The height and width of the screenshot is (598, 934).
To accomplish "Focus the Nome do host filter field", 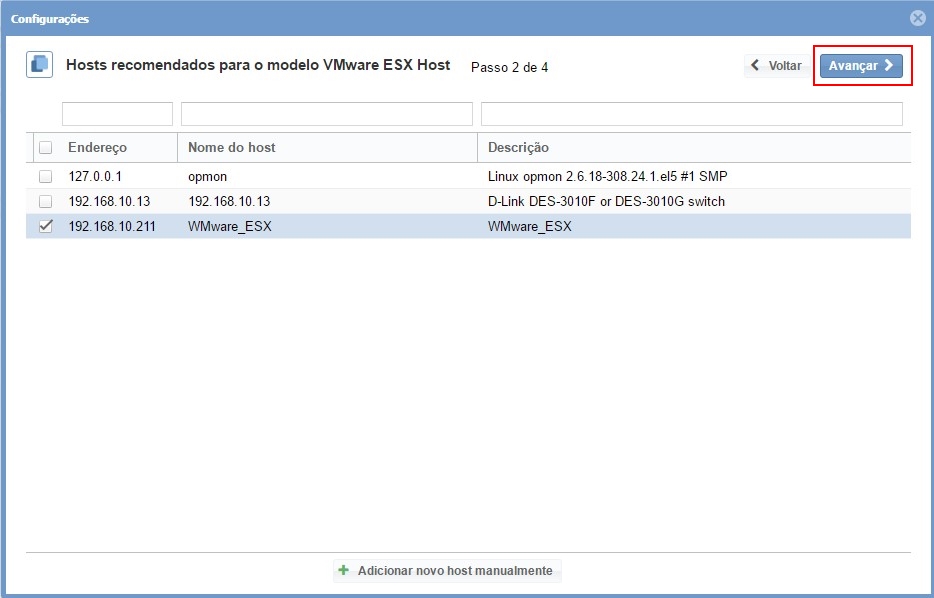I will [x=326, y=114].
